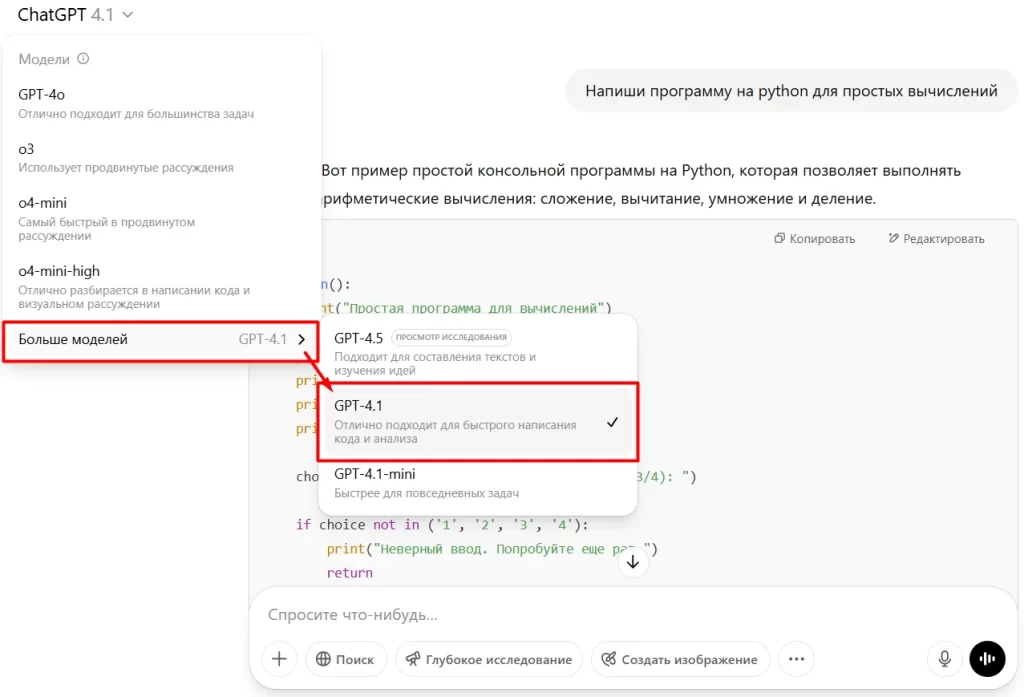Click the info icon next to Модели
Viewport: 1024px width, 697px height.
click(x=83, y=59)
